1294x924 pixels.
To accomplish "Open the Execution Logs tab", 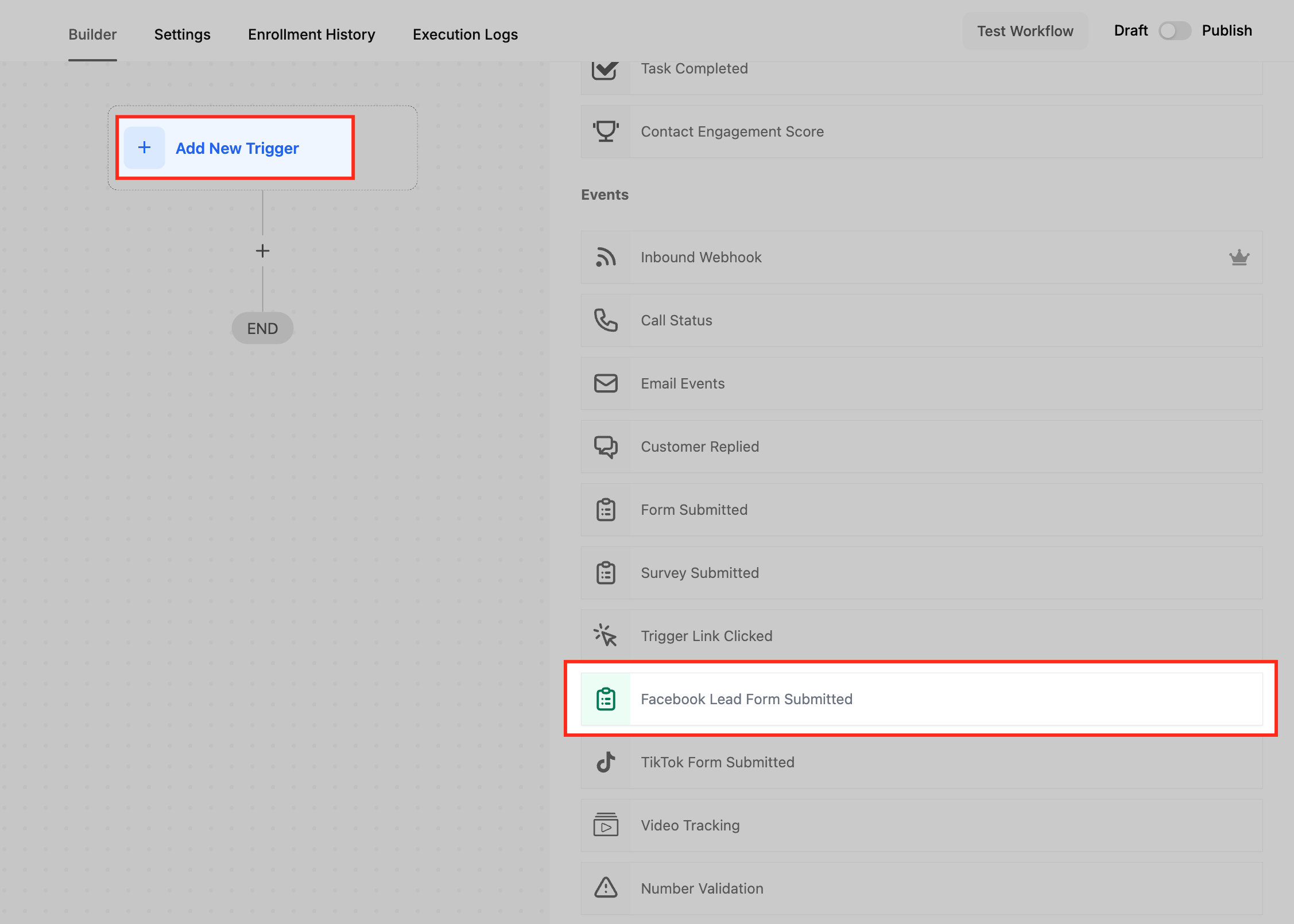I will (465, 34).
